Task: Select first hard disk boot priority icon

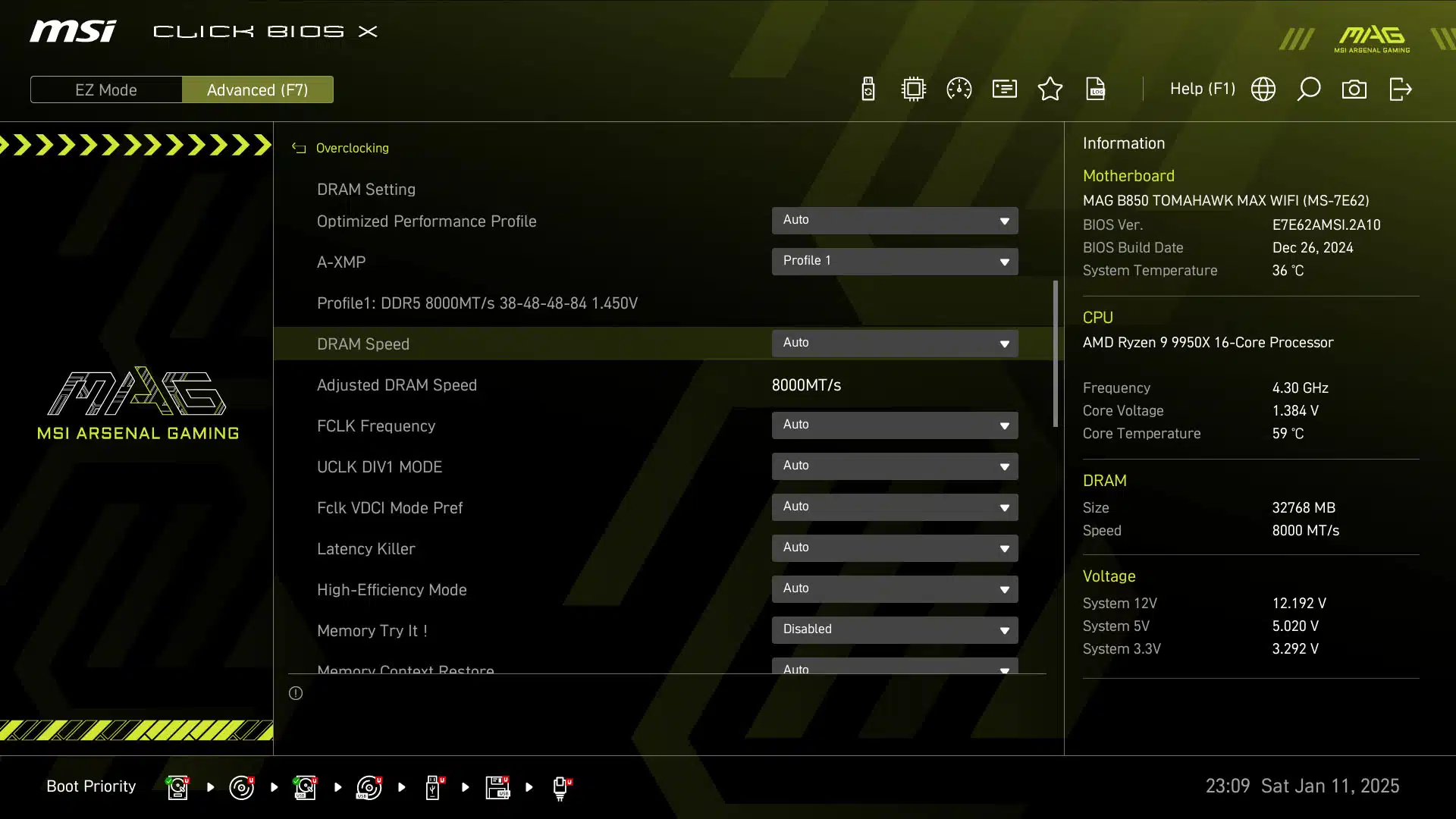Action: point(177,787)
